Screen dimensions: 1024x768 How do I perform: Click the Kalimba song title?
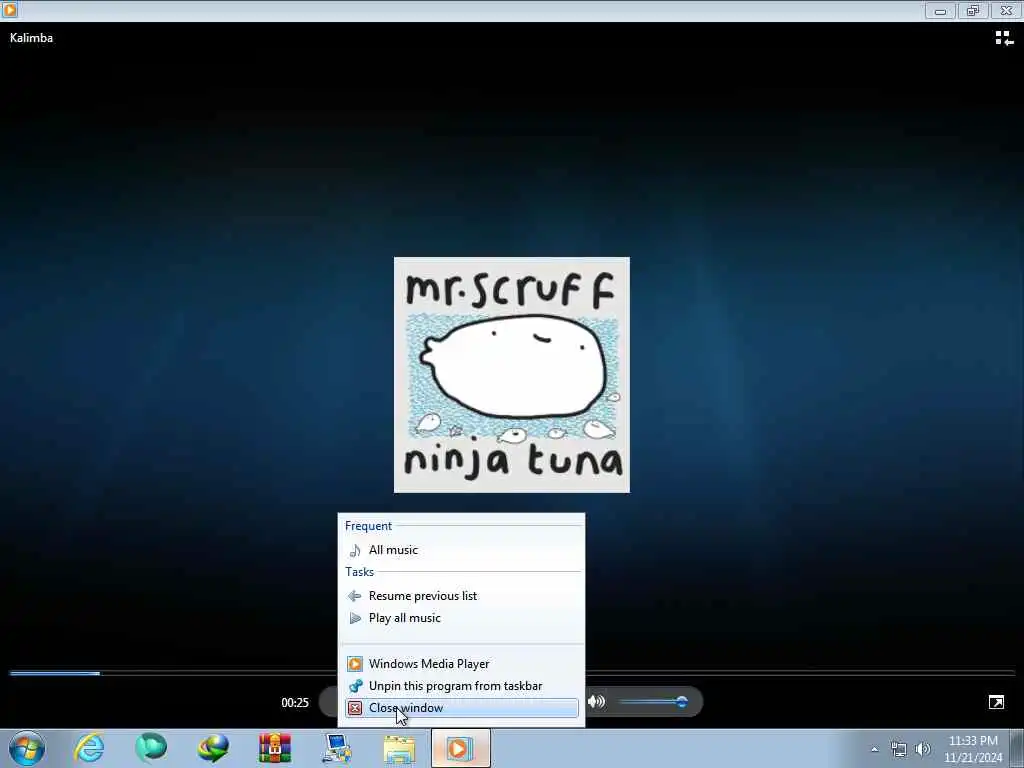click(x=31, y=38)
